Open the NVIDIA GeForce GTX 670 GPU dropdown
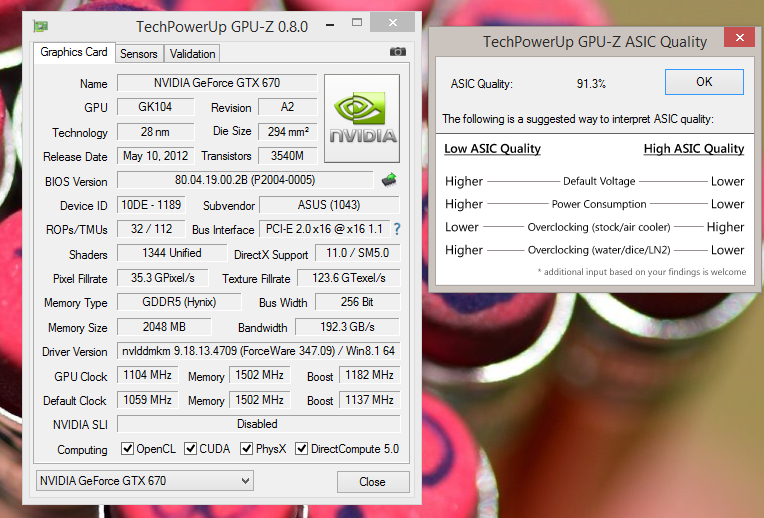Image resolution: width=764 pixels, height=518 pixels. click(145, 481)
